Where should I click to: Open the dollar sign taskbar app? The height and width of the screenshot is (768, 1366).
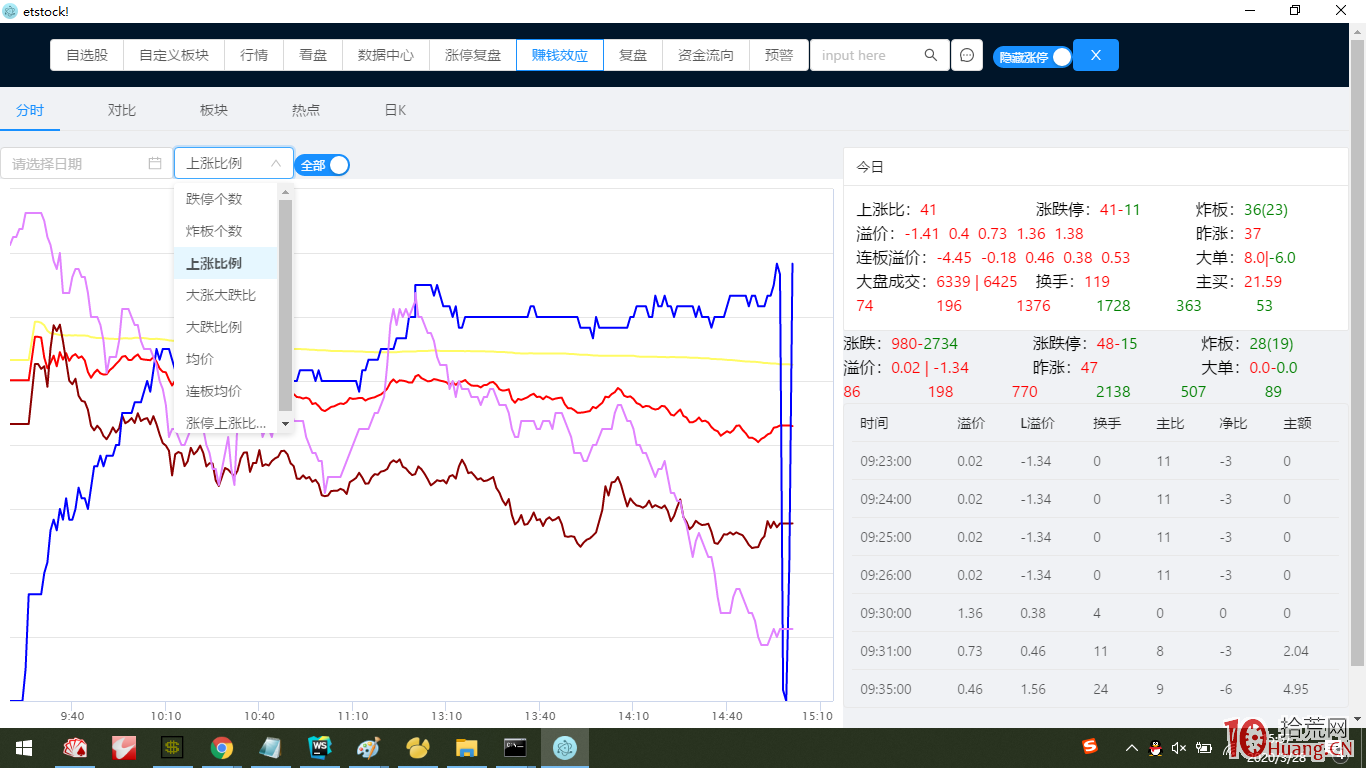point(173,748)
